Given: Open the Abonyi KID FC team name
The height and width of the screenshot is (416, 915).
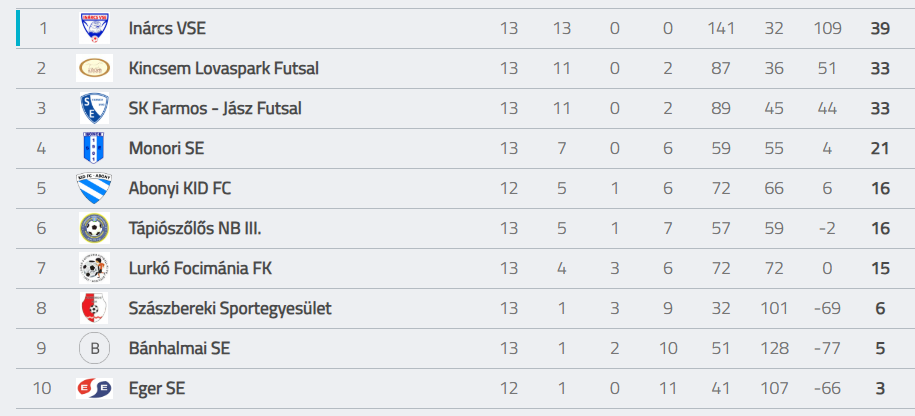Looking at the screenshot, I should point(180,189).
